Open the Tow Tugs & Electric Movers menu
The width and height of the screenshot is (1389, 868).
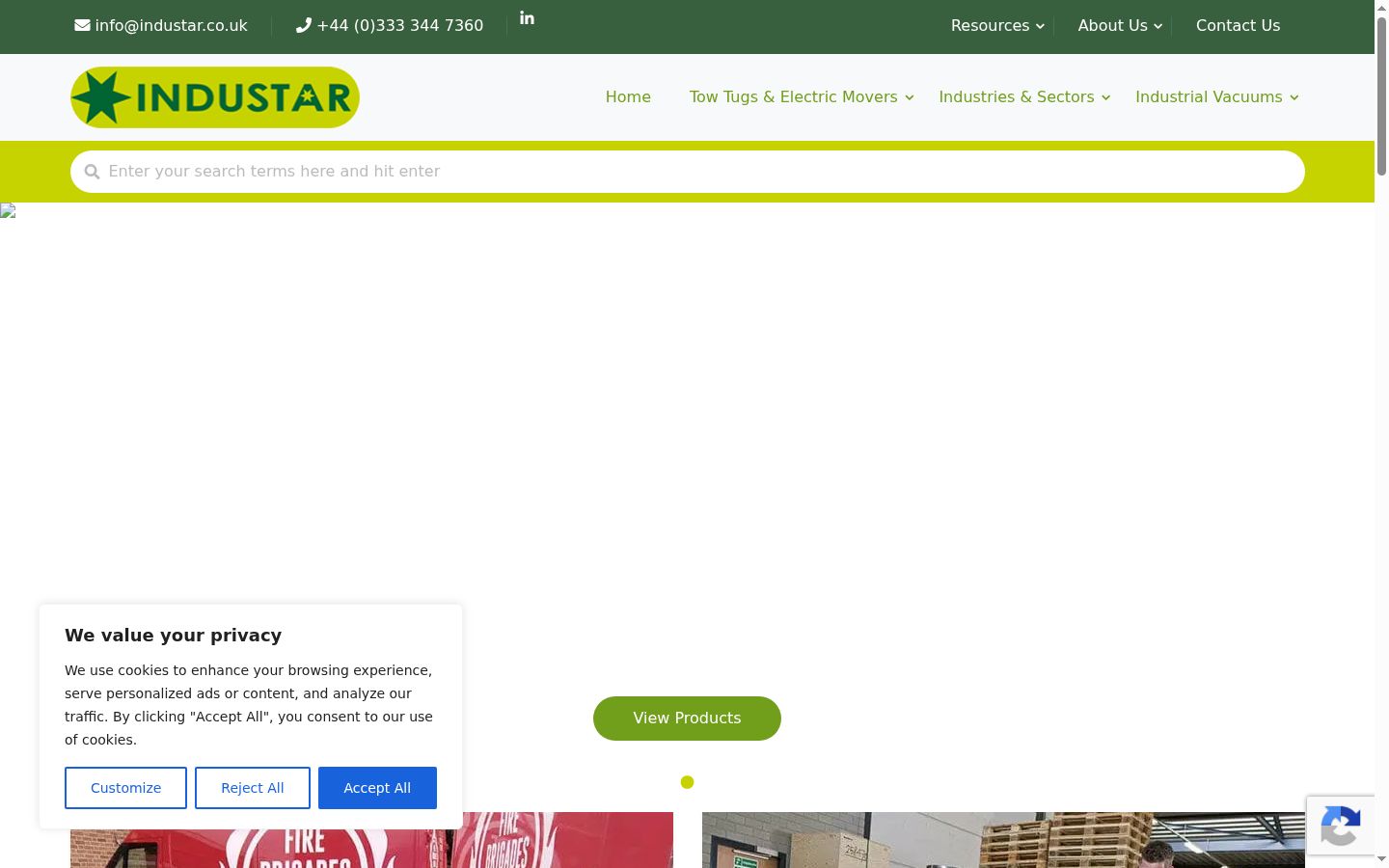(x=801, y=97)
